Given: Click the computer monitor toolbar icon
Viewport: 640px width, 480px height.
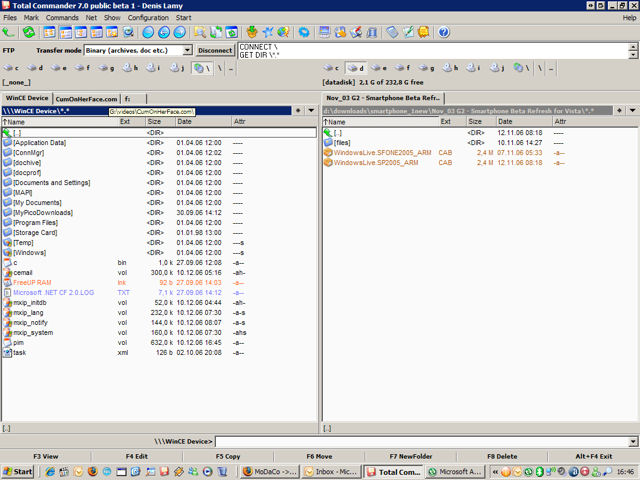Looking at the screenshot, I should [324, 32].
